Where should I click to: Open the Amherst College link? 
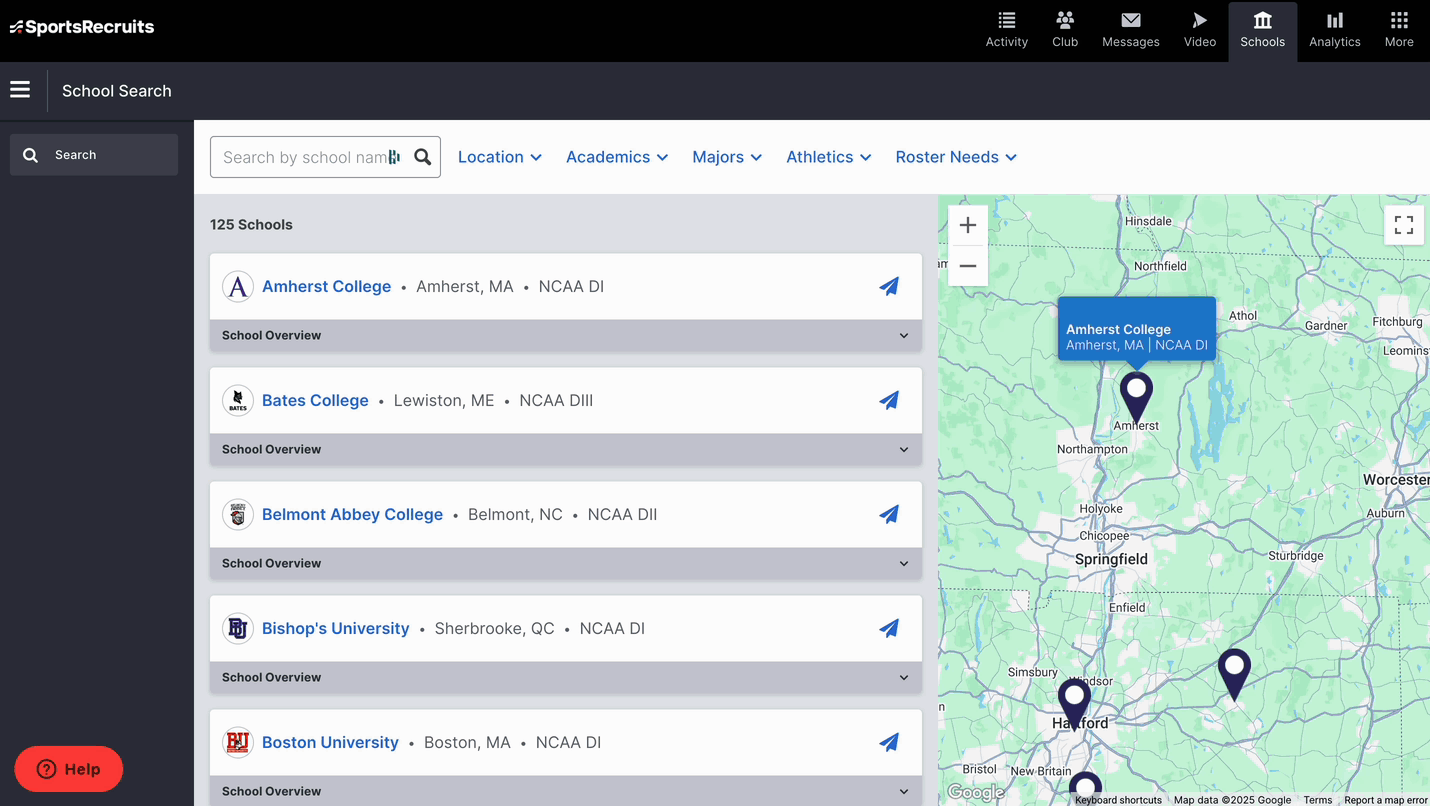pos(326,286)
